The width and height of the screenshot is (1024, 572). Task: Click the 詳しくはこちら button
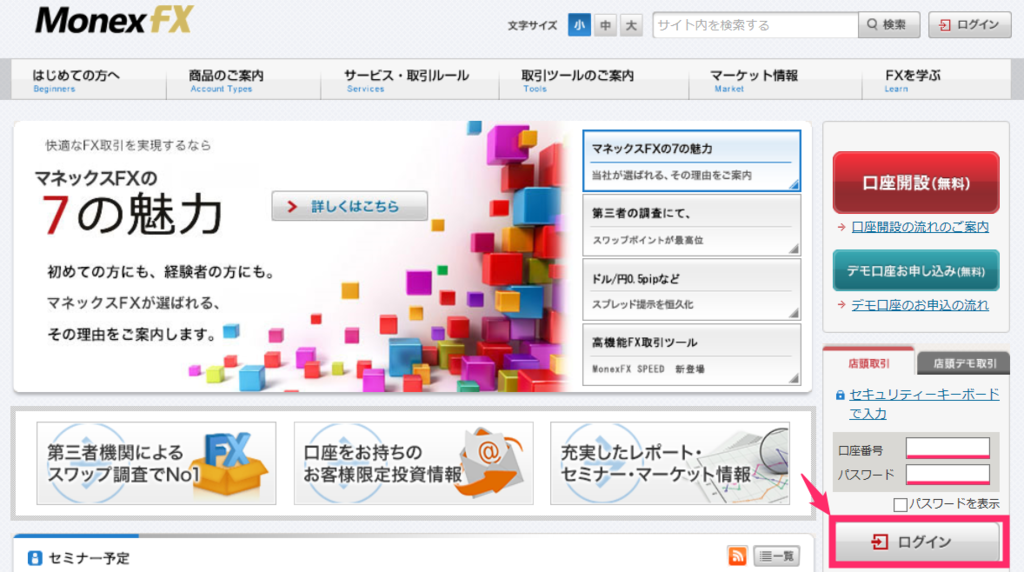(349, 206)
